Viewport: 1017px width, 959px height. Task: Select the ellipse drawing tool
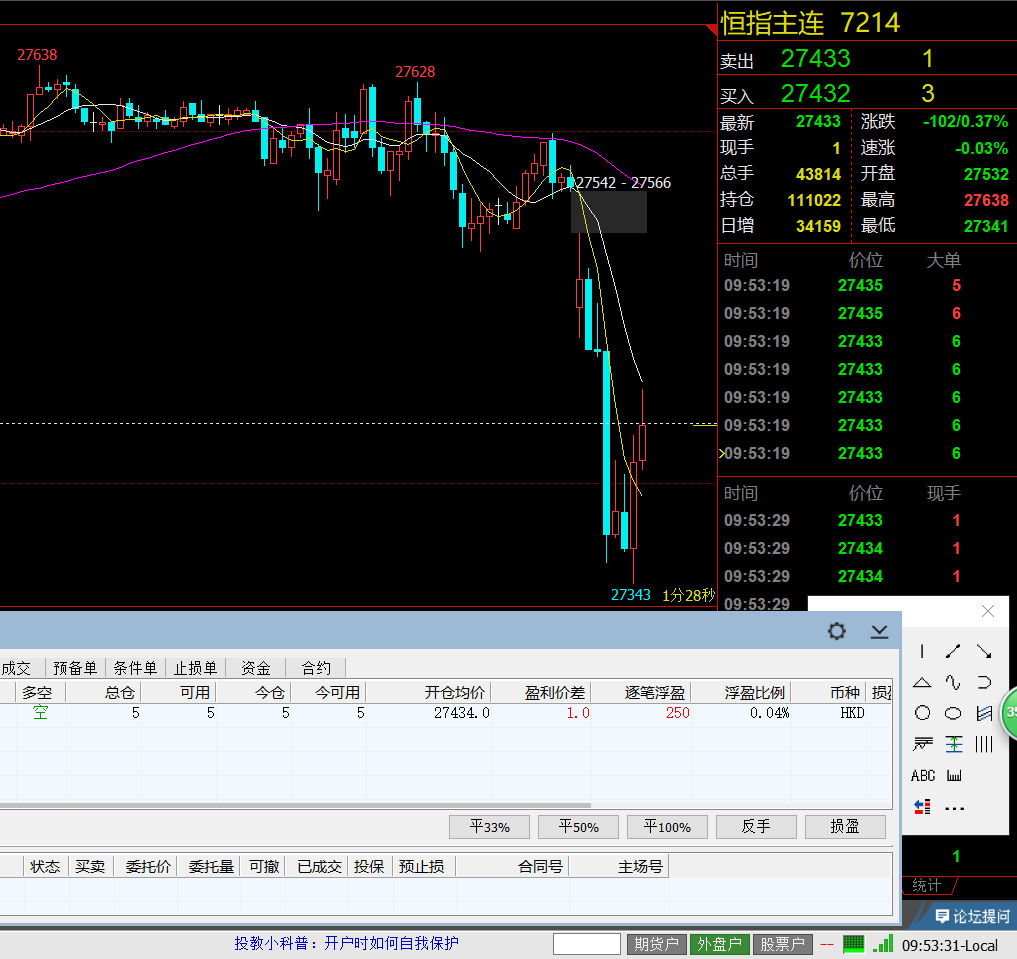(x=953, y=713)
